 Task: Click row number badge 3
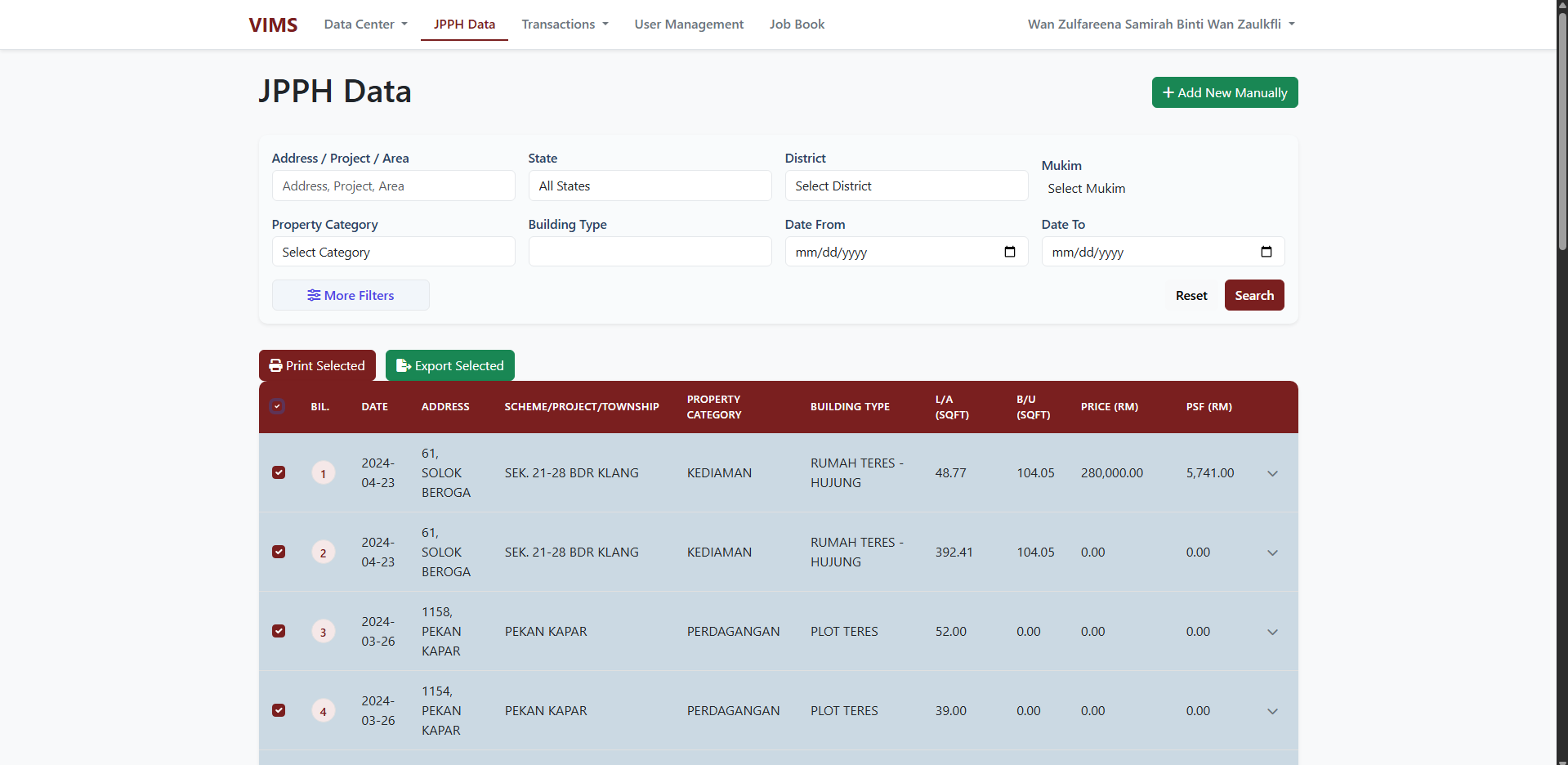(323, 632)
